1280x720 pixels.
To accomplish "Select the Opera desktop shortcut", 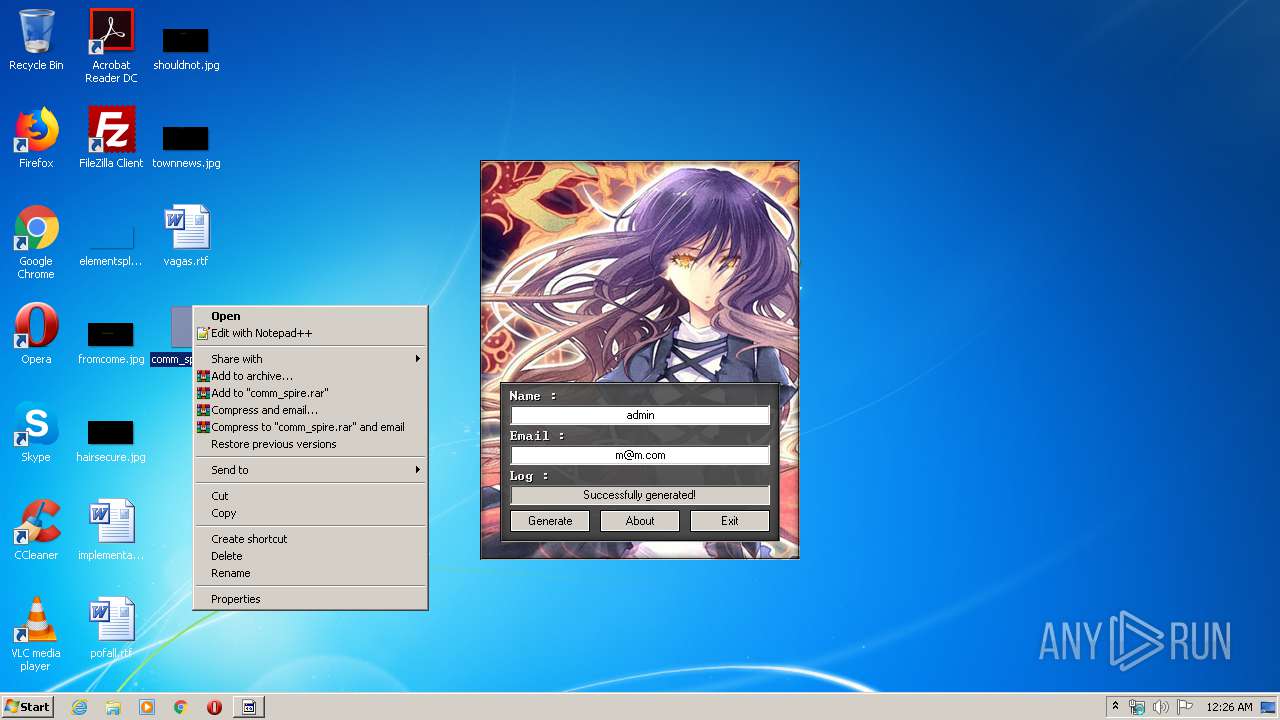I will tap(36, 334).
